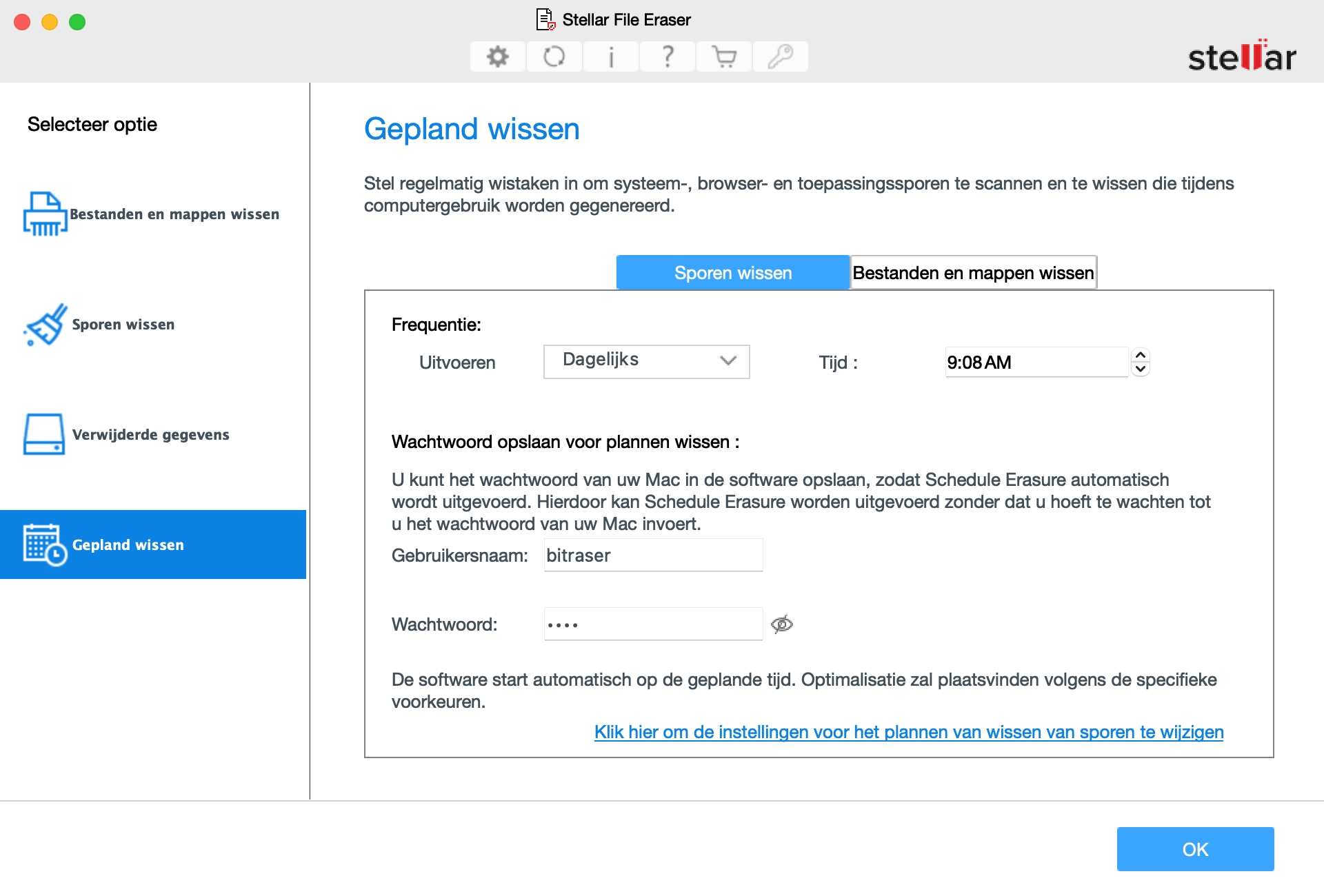Click the yellow minimize window button

point(50,22)
